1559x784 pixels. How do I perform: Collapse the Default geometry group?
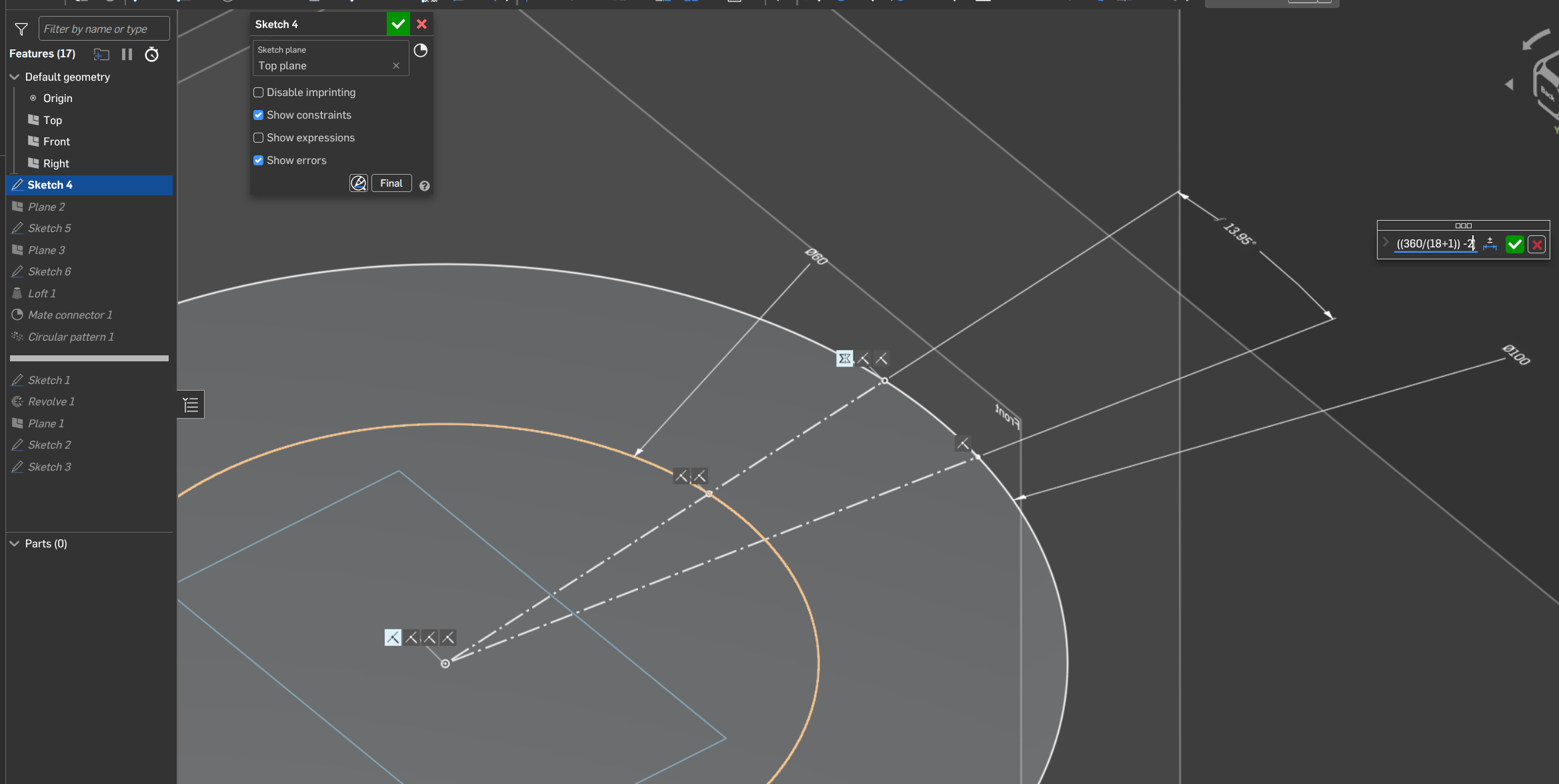tap(15, 77)
